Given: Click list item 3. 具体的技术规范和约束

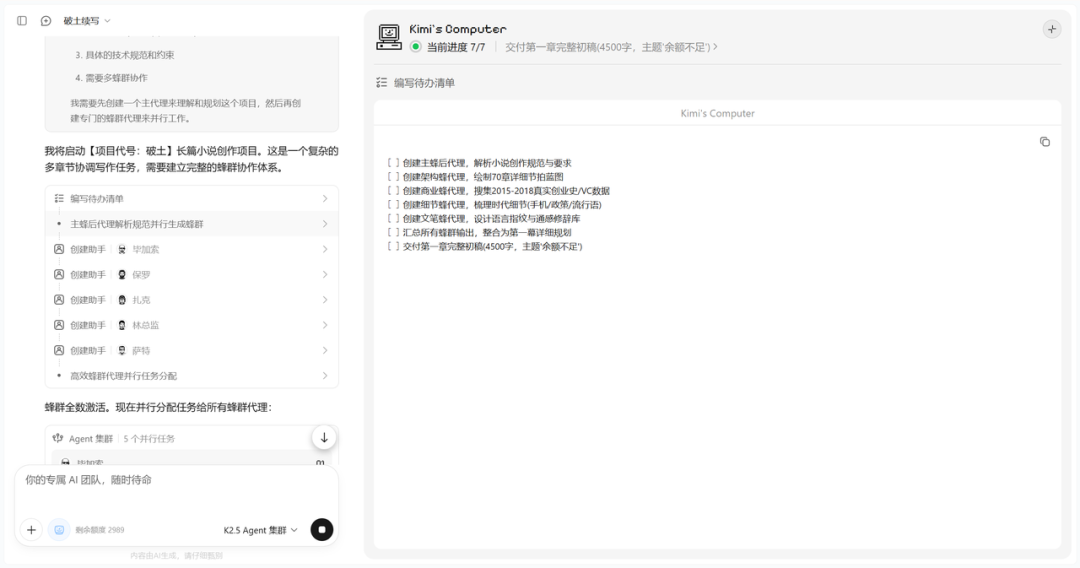Looking at the screenshot, I should (x=125, y=55).
